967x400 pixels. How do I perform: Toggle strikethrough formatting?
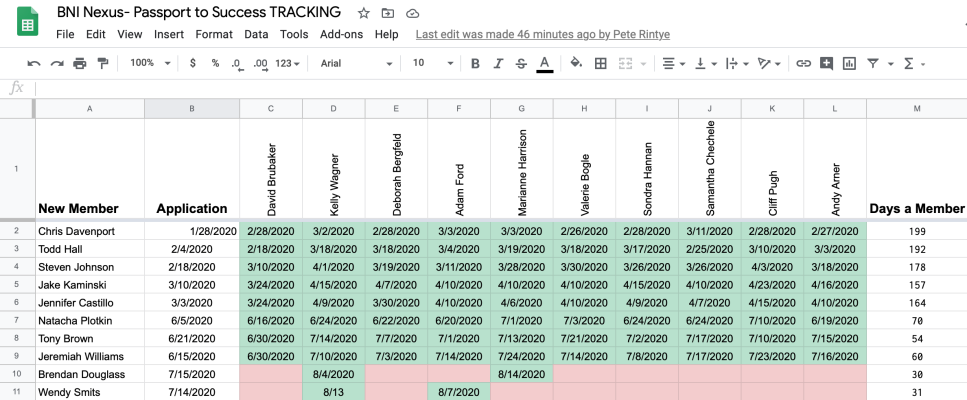(521, 63)
